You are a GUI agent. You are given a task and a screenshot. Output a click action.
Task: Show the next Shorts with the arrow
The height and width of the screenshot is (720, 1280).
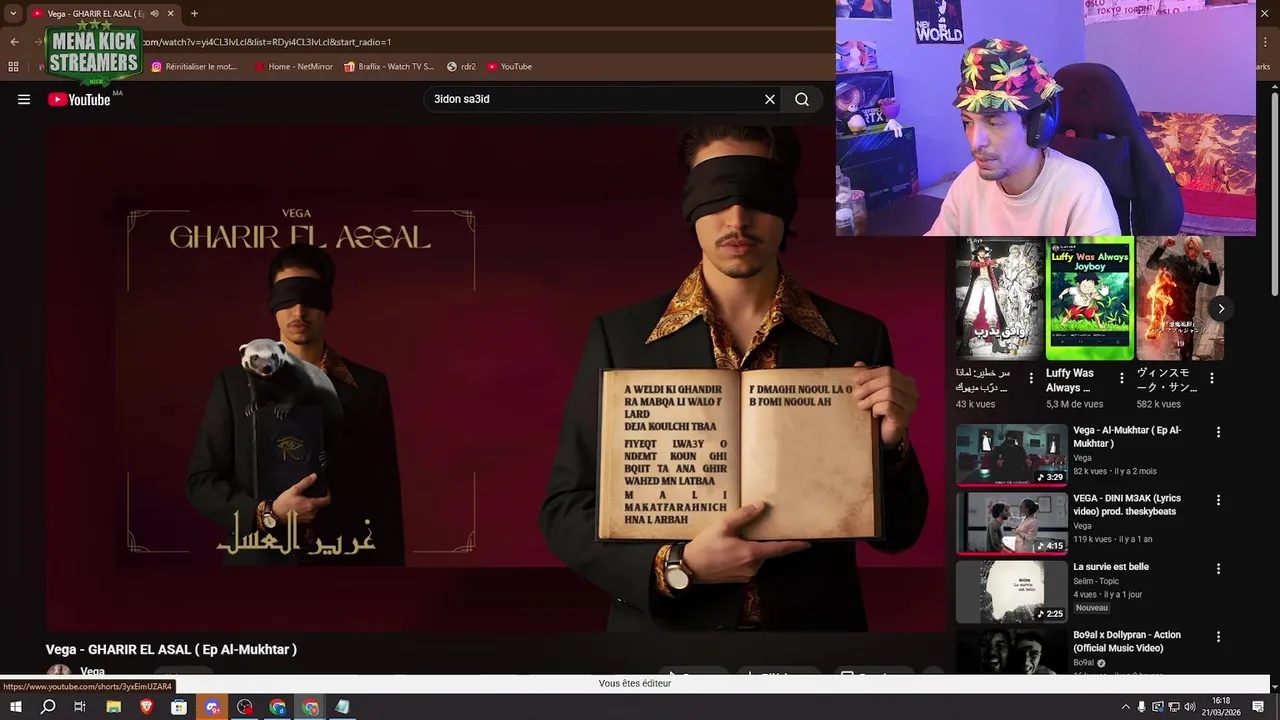[1221, 308]
